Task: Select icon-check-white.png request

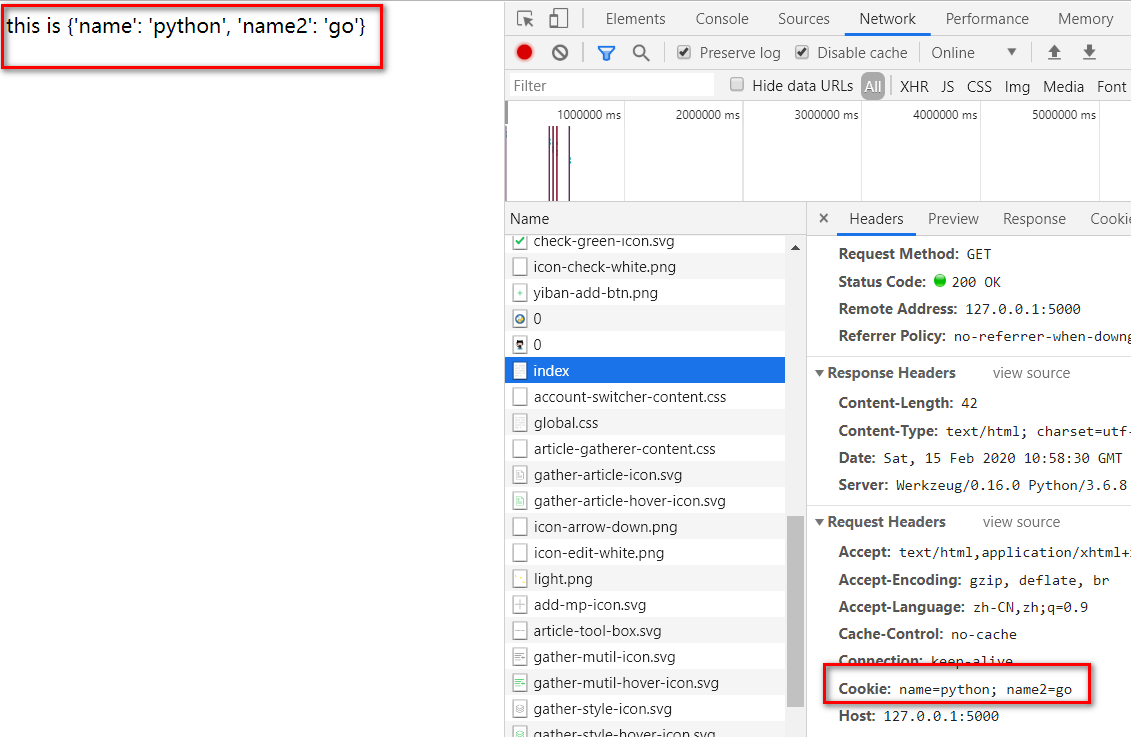Action: point(645,267)
